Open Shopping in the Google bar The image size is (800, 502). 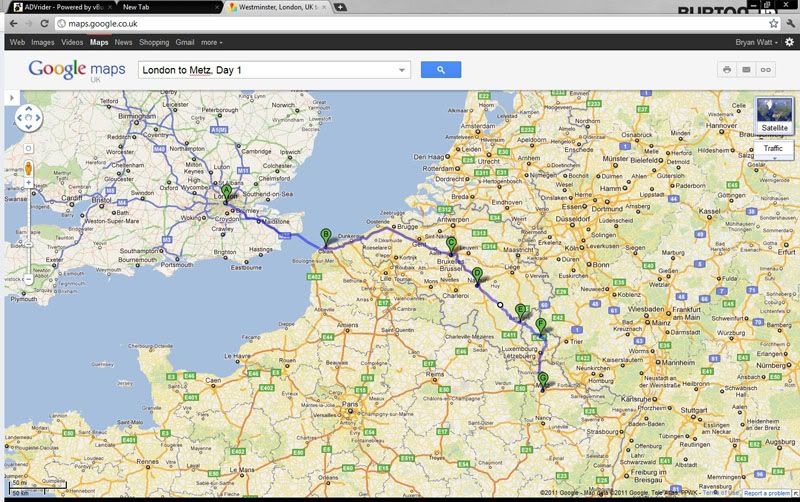point(154,42)
